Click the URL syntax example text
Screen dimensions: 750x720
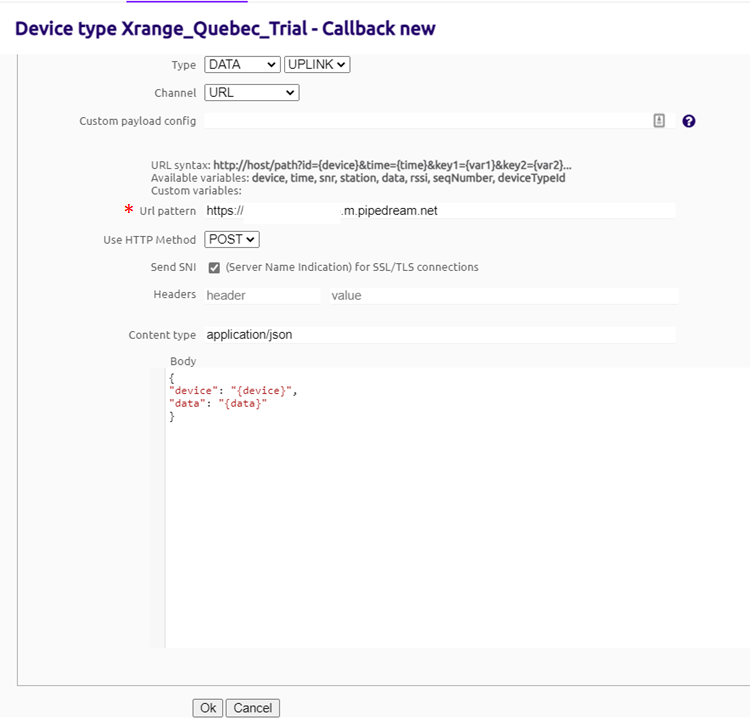tap(392, 165)
